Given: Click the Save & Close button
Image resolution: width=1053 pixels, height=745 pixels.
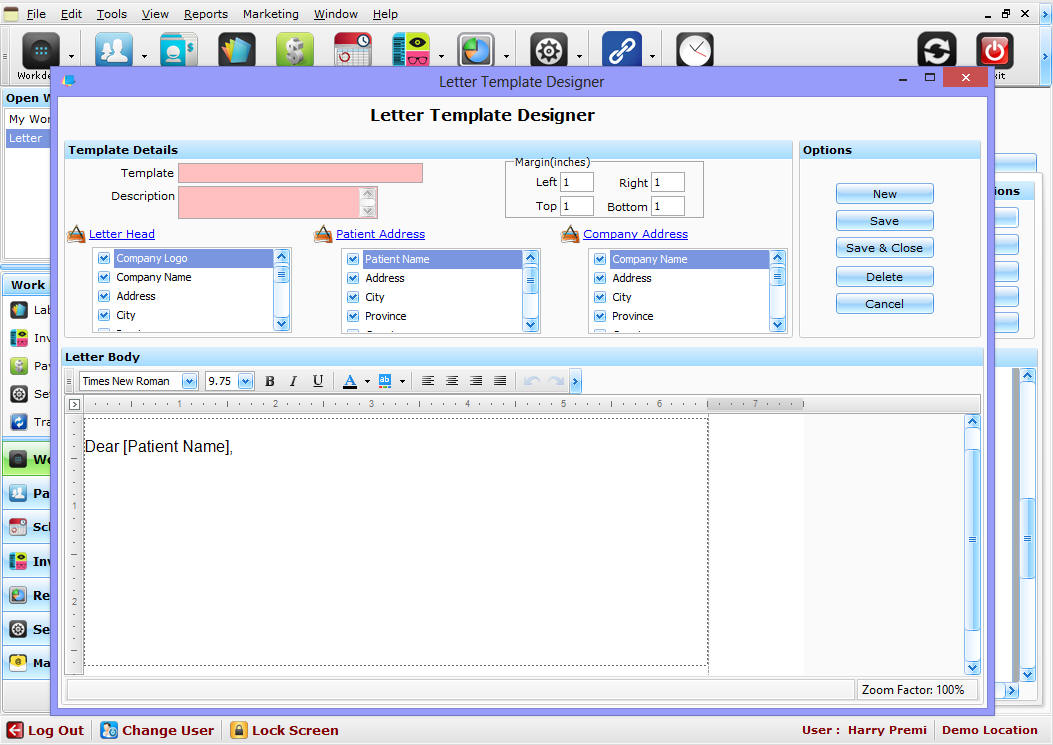Looking at the screenshot, I should [884, 248].
